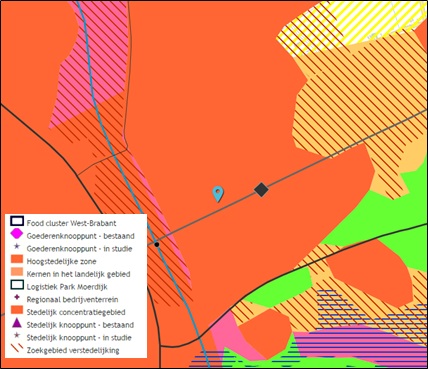This screenshot has width=428, height=369.
Task: Click the Logistiek Park Moerdijk legend text
Action: (67, 287)
